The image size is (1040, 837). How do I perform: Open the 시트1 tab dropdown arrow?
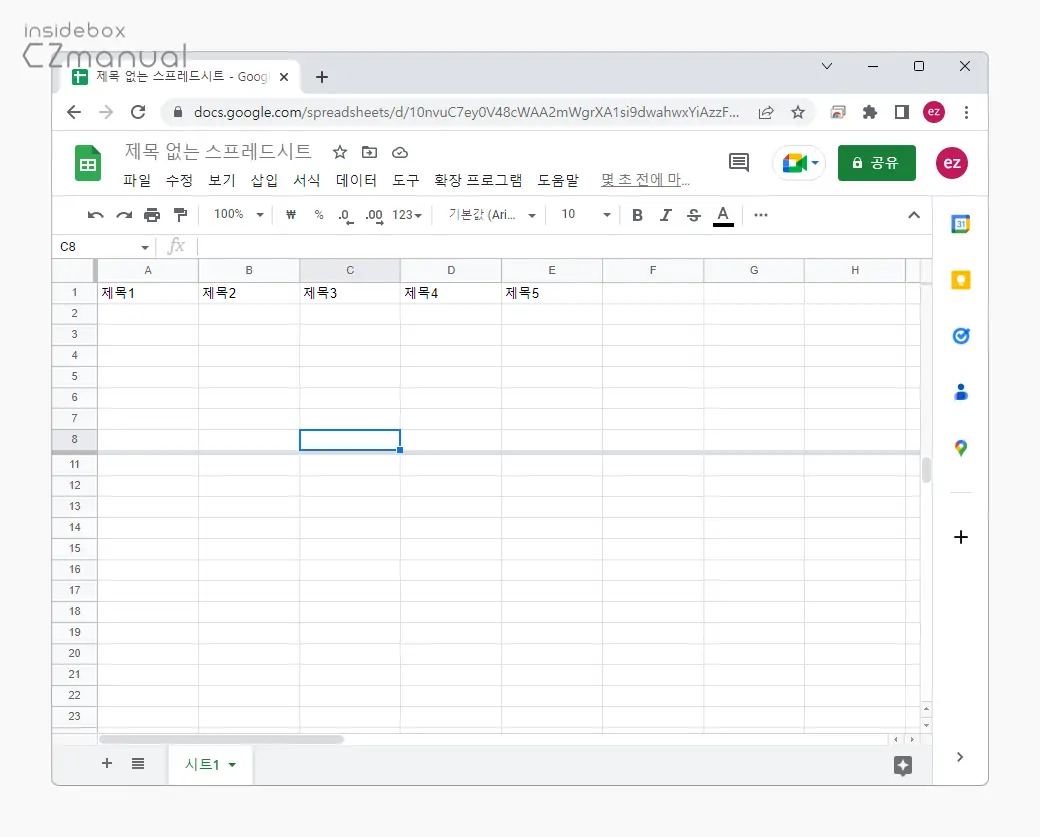point(233,765)
